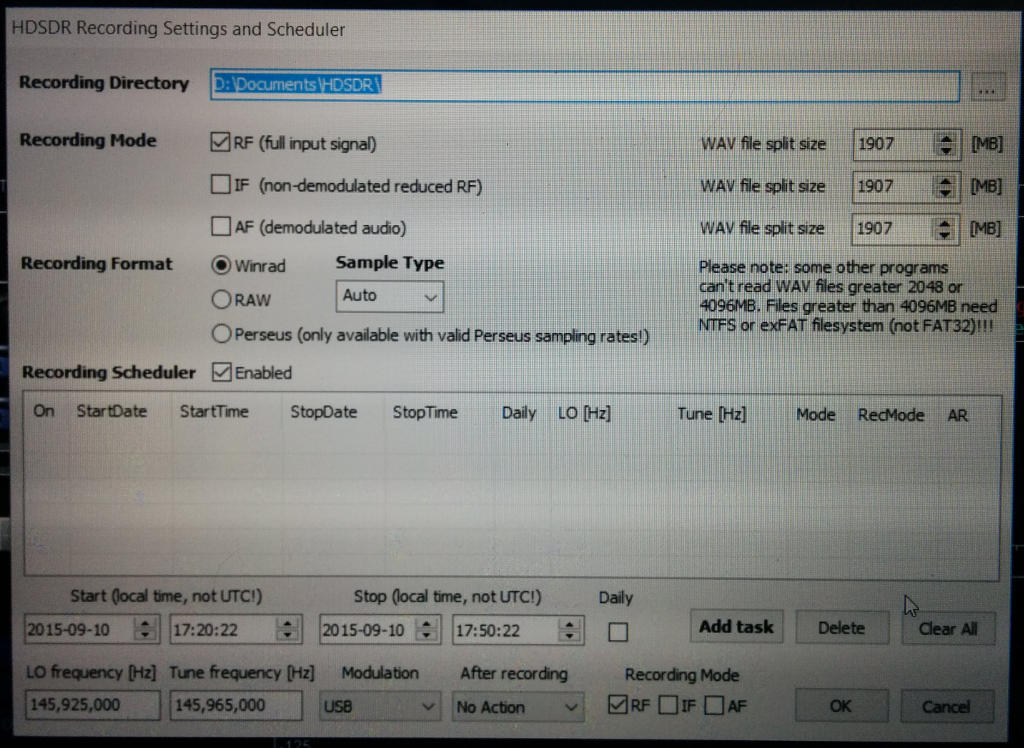Click the Tune [Hz] column header
The height and width of the screenshot is (748, 1024).
(x=711, y=414)
